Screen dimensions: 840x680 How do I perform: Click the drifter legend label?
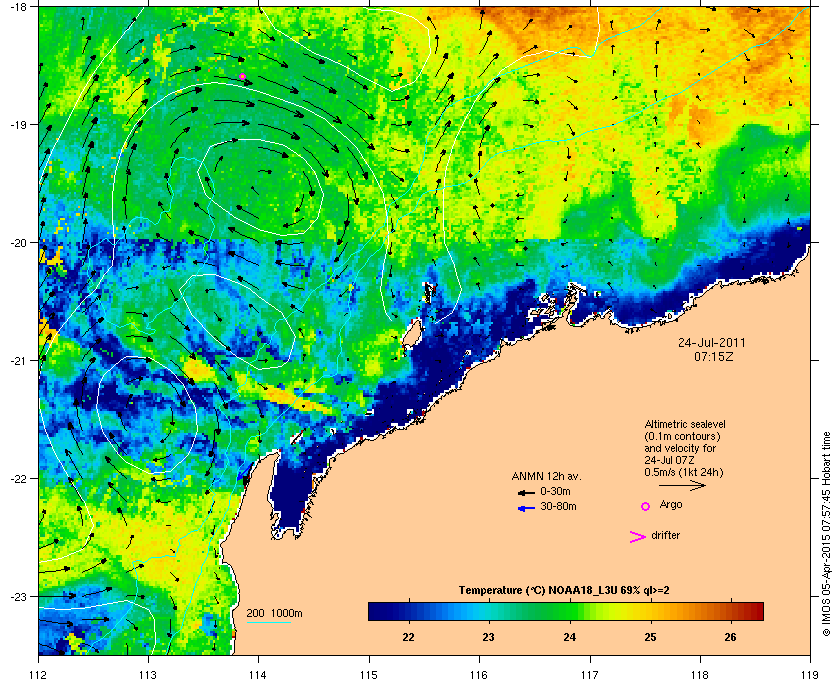click(x=665, y=535)
